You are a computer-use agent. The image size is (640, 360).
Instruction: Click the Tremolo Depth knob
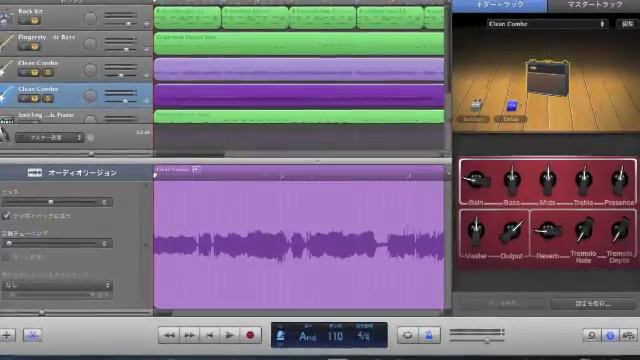coord(620,230)
